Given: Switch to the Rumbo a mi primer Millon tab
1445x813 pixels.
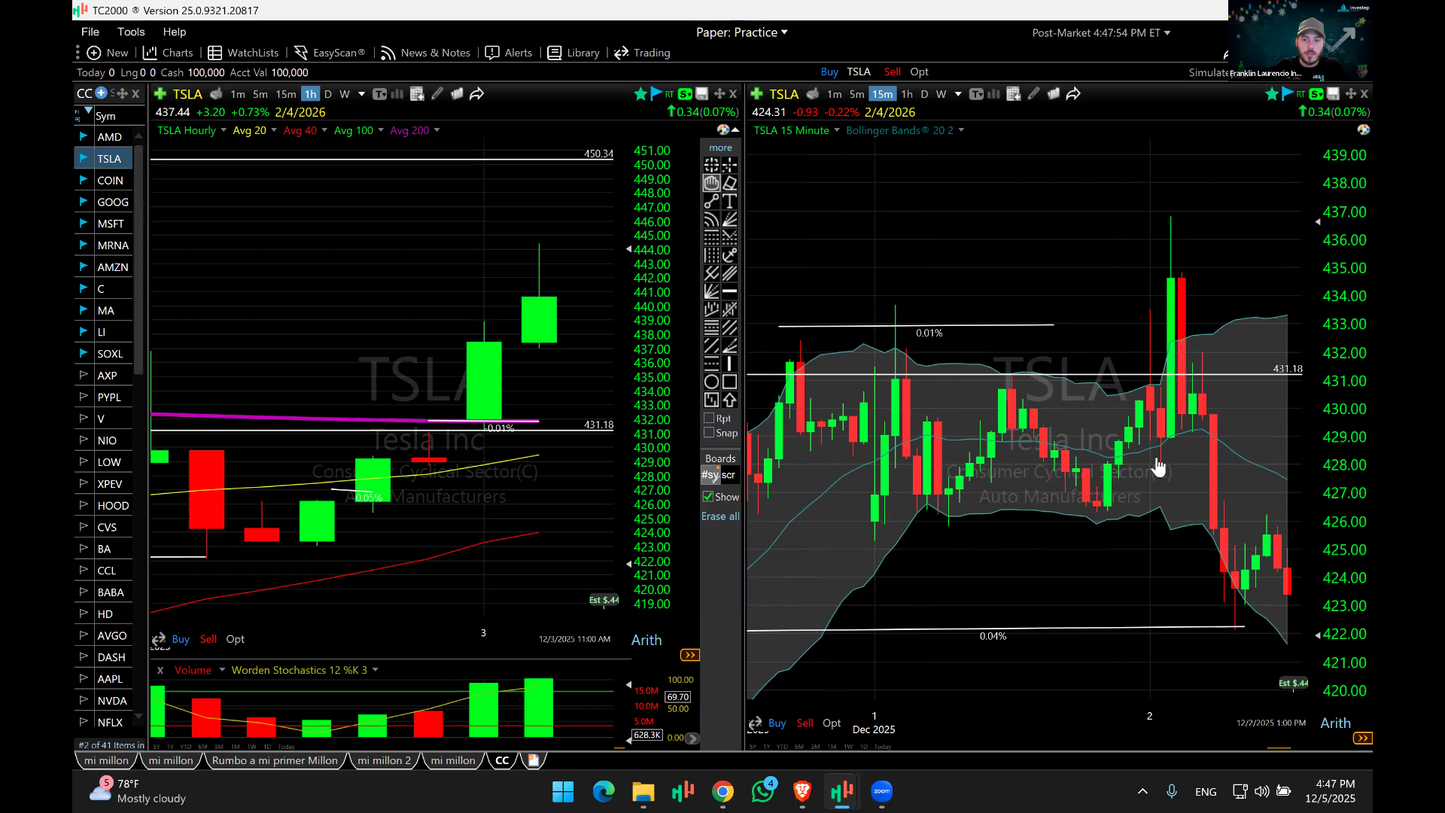Looking at the screenshot, I should click(x=275, y=760).
